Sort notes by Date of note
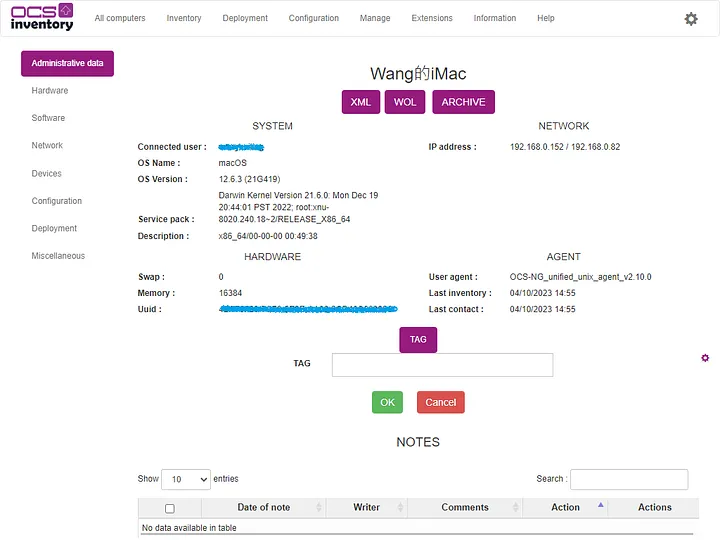Screen dimensions: 720x540 pos(264,507)
